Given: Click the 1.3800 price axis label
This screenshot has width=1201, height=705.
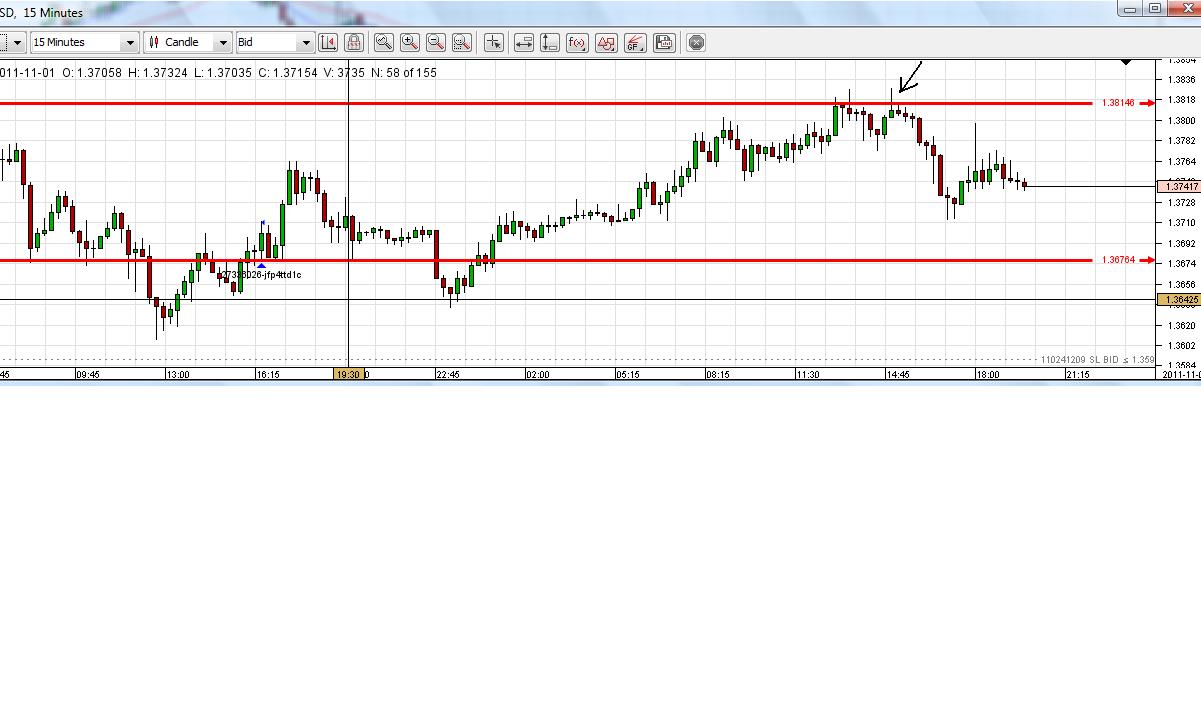Looking at the screenshot, I should click(1181, 120).
